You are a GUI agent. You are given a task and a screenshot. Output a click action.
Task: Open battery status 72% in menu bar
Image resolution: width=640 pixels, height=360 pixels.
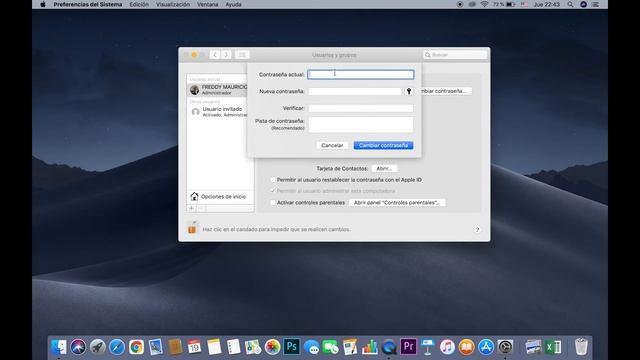pos(504,4)
